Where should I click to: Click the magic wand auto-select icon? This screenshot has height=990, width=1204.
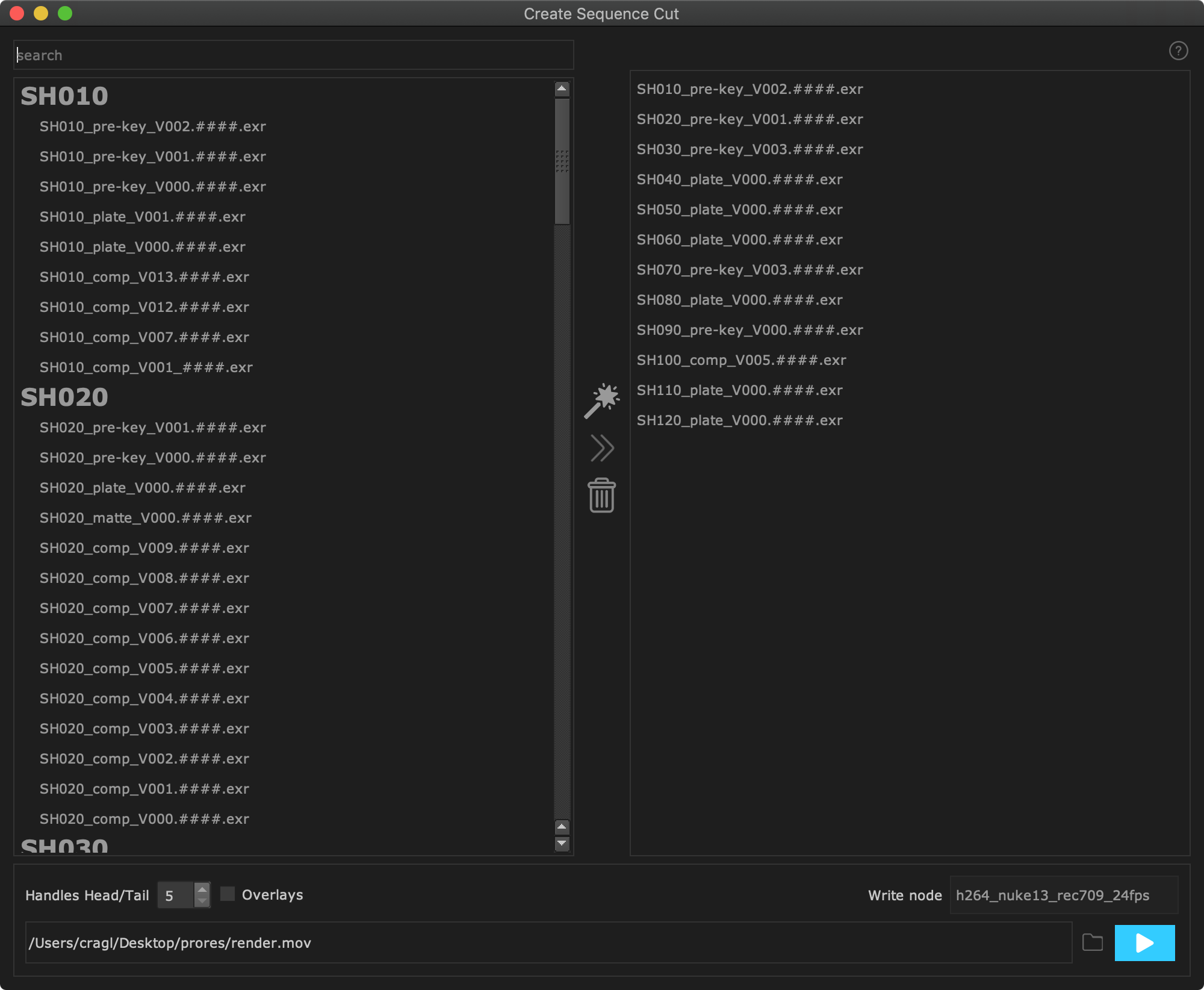(601, 400)
